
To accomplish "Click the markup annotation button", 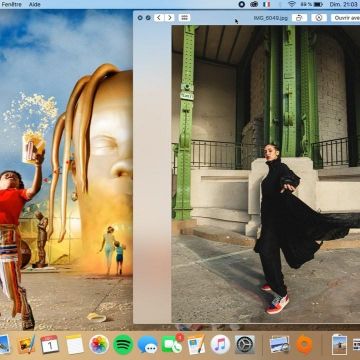I will [319, 18].
